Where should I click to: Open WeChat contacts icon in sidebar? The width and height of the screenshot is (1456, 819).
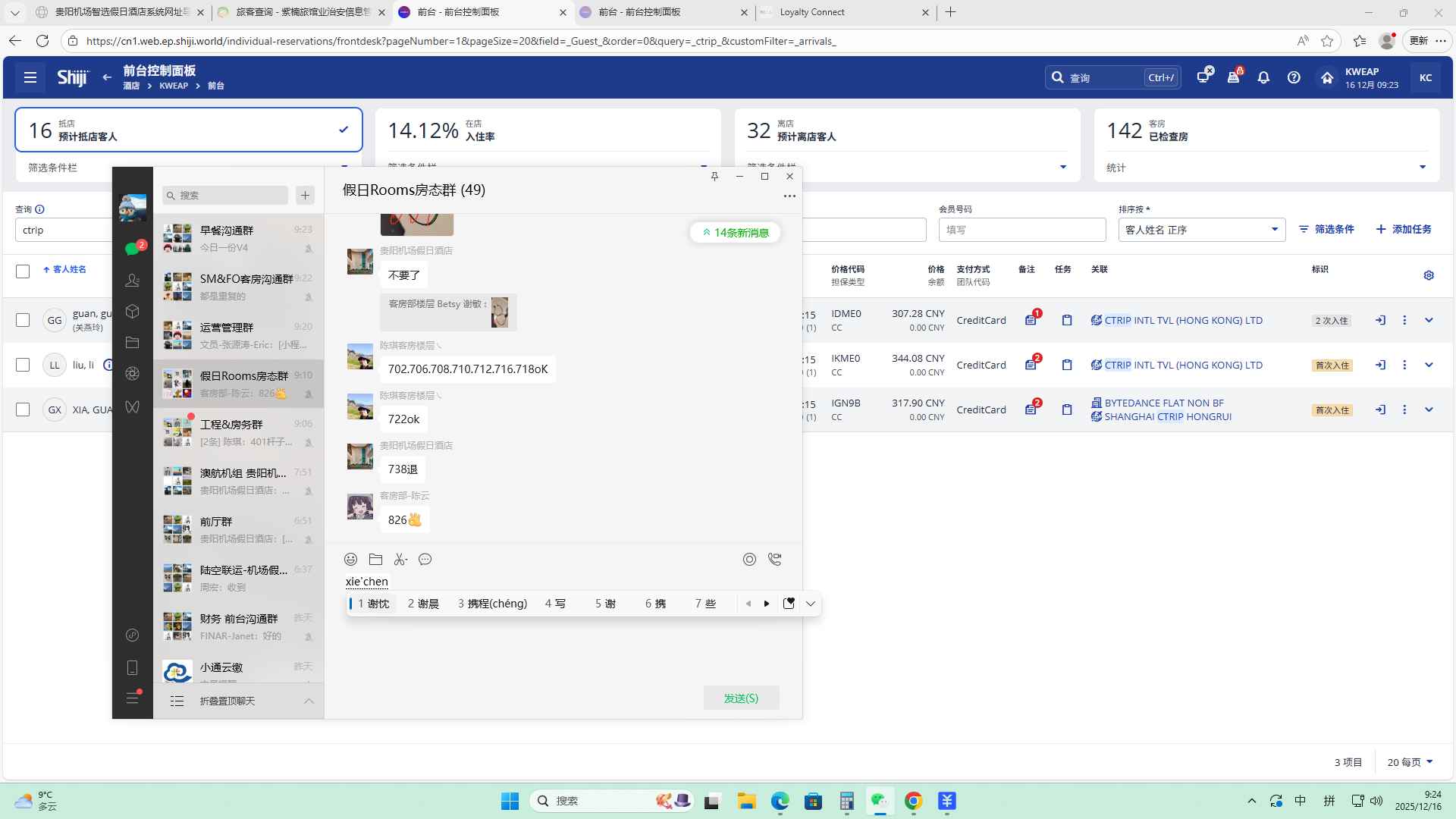point(132,281)
